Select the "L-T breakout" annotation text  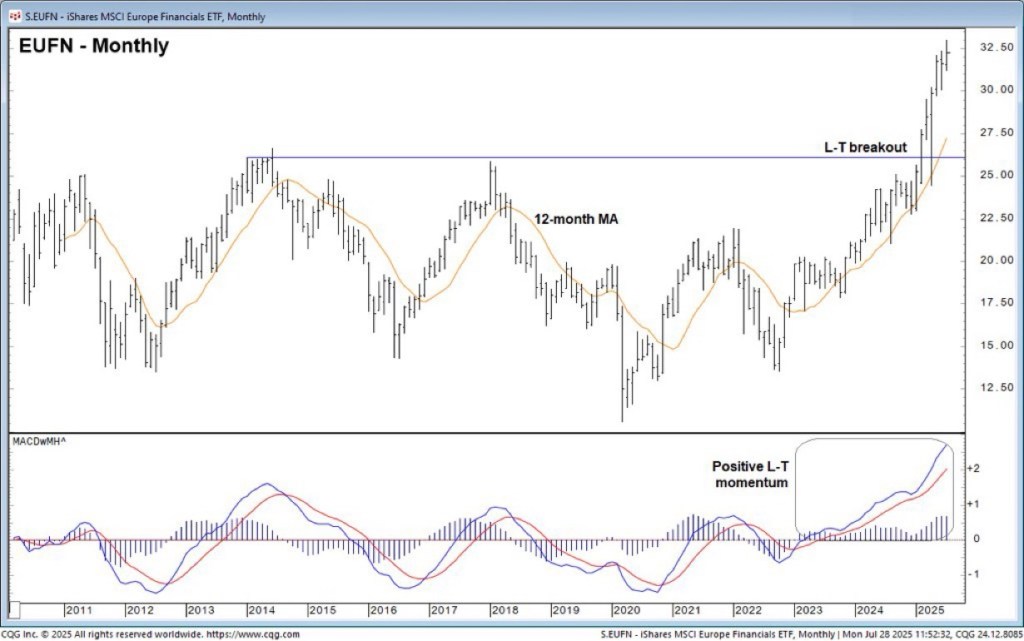tap(865, 147)
